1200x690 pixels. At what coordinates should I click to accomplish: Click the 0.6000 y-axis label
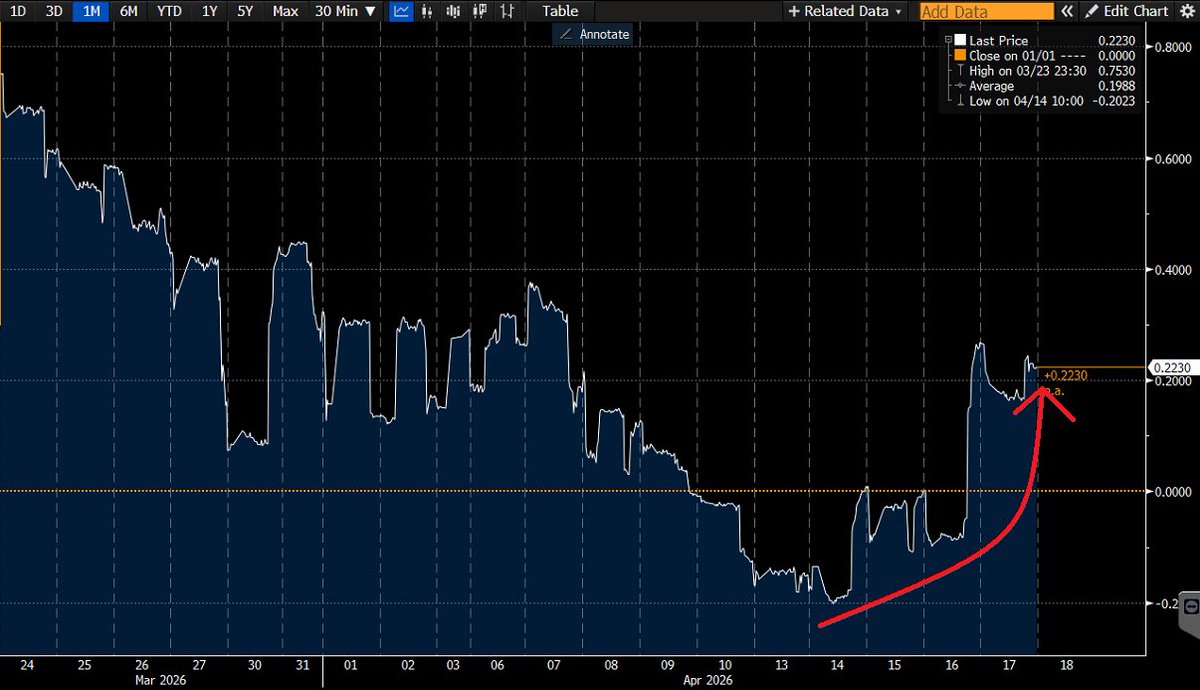point(1171,159)
